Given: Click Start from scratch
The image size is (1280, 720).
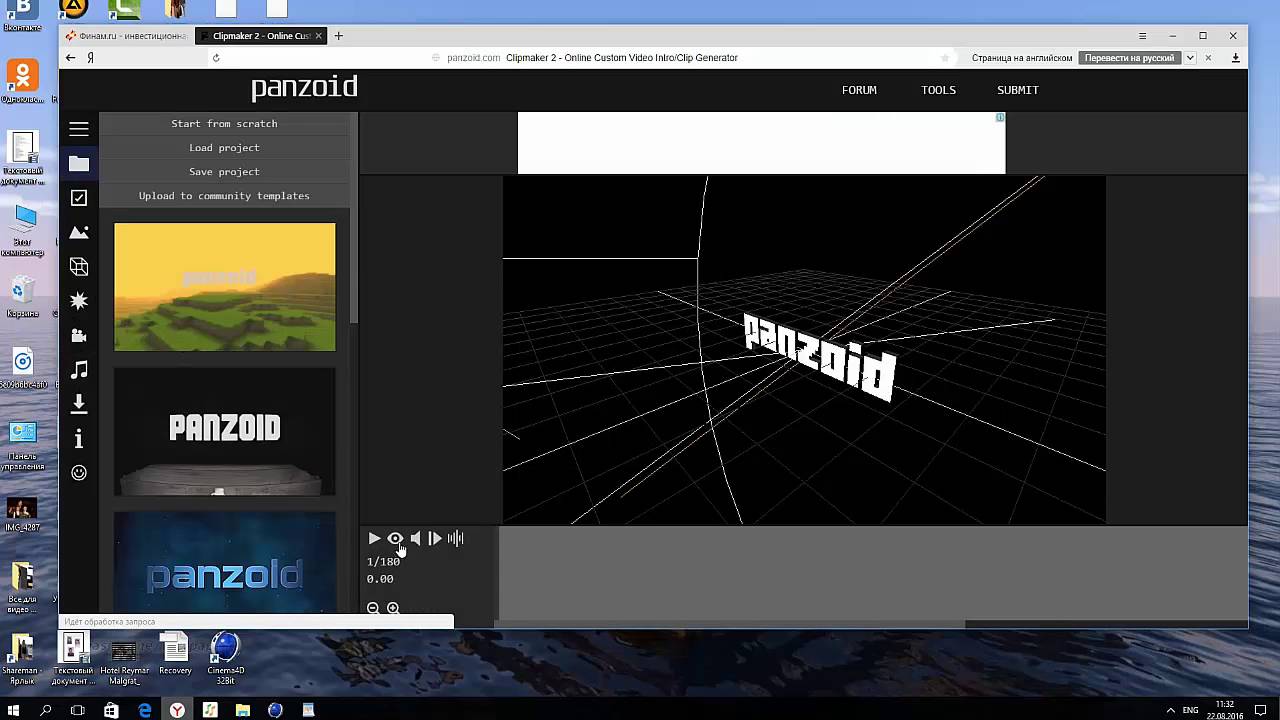Looking at the screenshot, I should coord(224,124).
